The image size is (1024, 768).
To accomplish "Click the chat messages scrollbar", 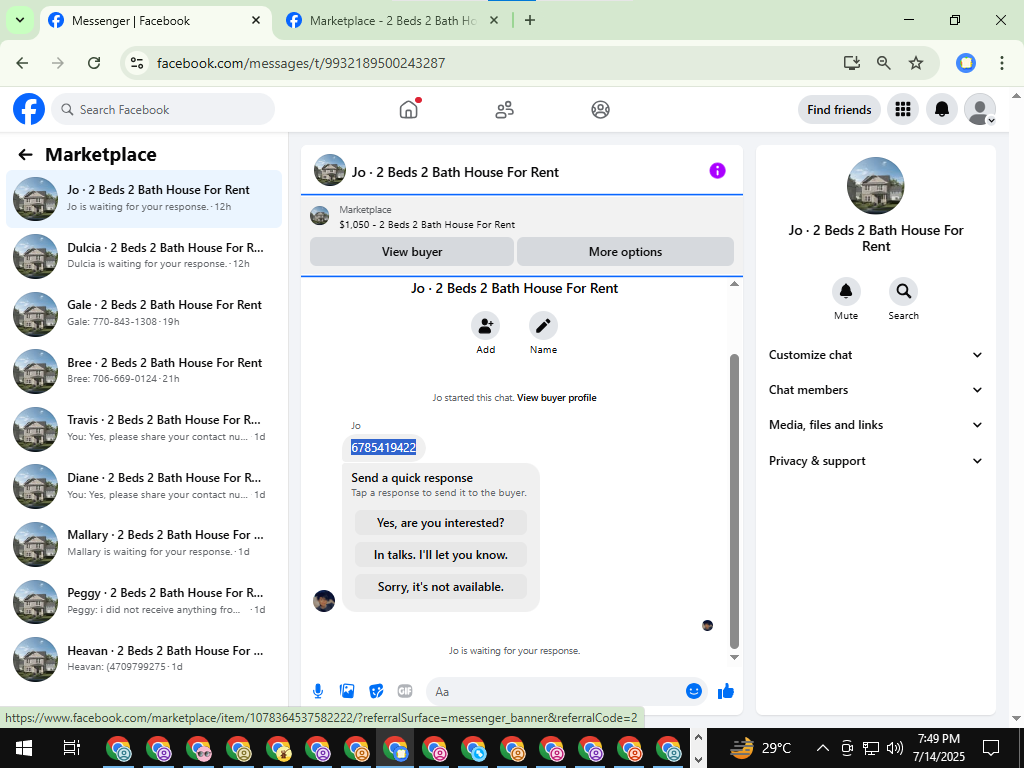I will tap(734, 501).
